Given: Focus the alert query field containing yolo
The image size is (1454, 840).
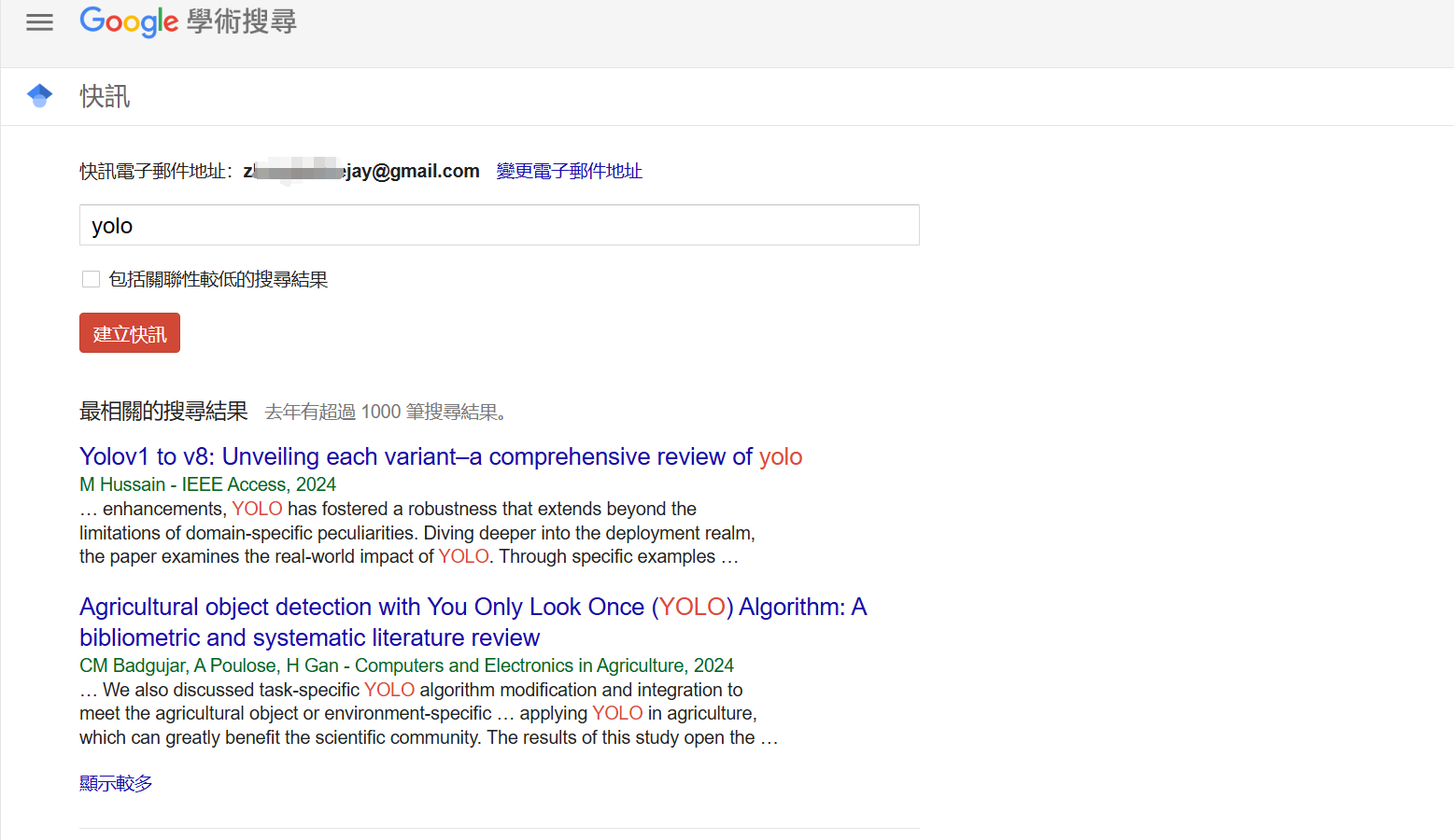Looking at the screenshot, I should [500, 225].
